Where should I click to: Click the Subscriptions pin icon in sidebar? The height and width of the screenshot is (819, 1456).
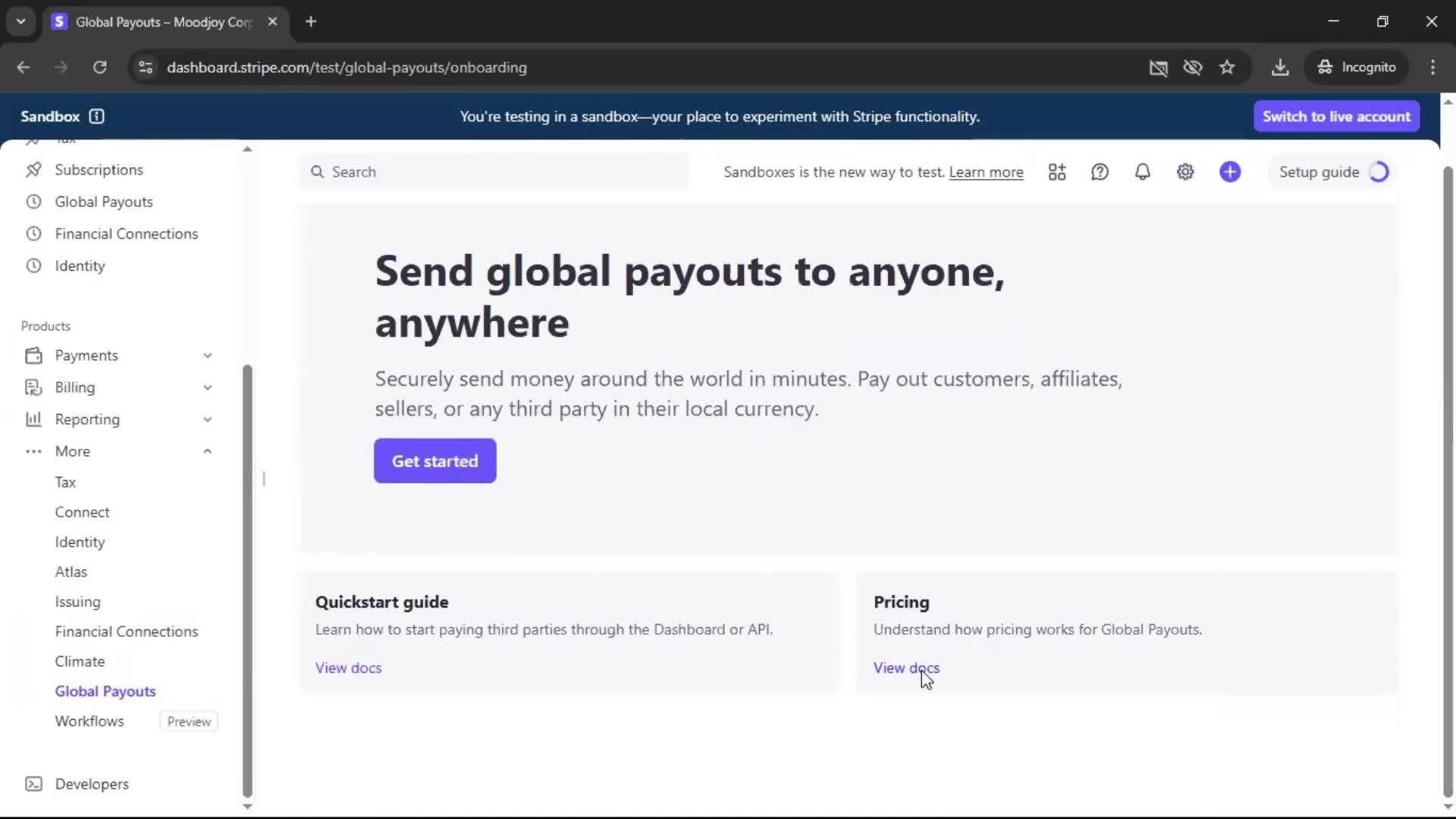33,170
